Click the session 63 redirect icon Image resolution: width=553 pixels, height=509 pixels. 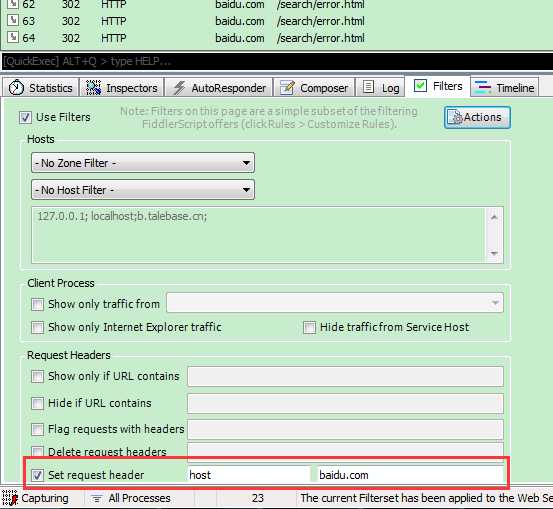tap(13, 20)
